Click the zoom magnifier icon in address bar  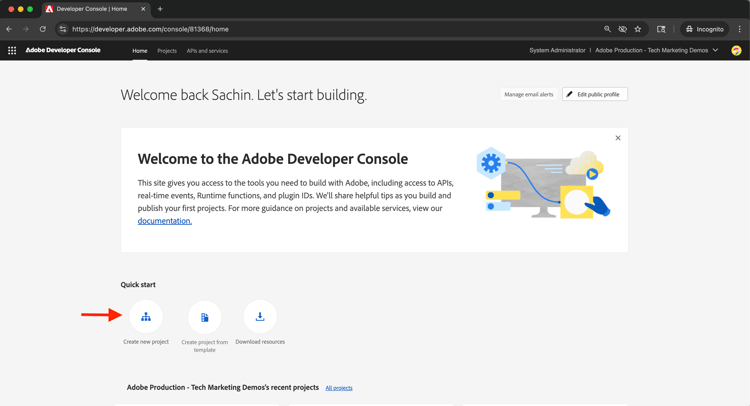point(607,29)
